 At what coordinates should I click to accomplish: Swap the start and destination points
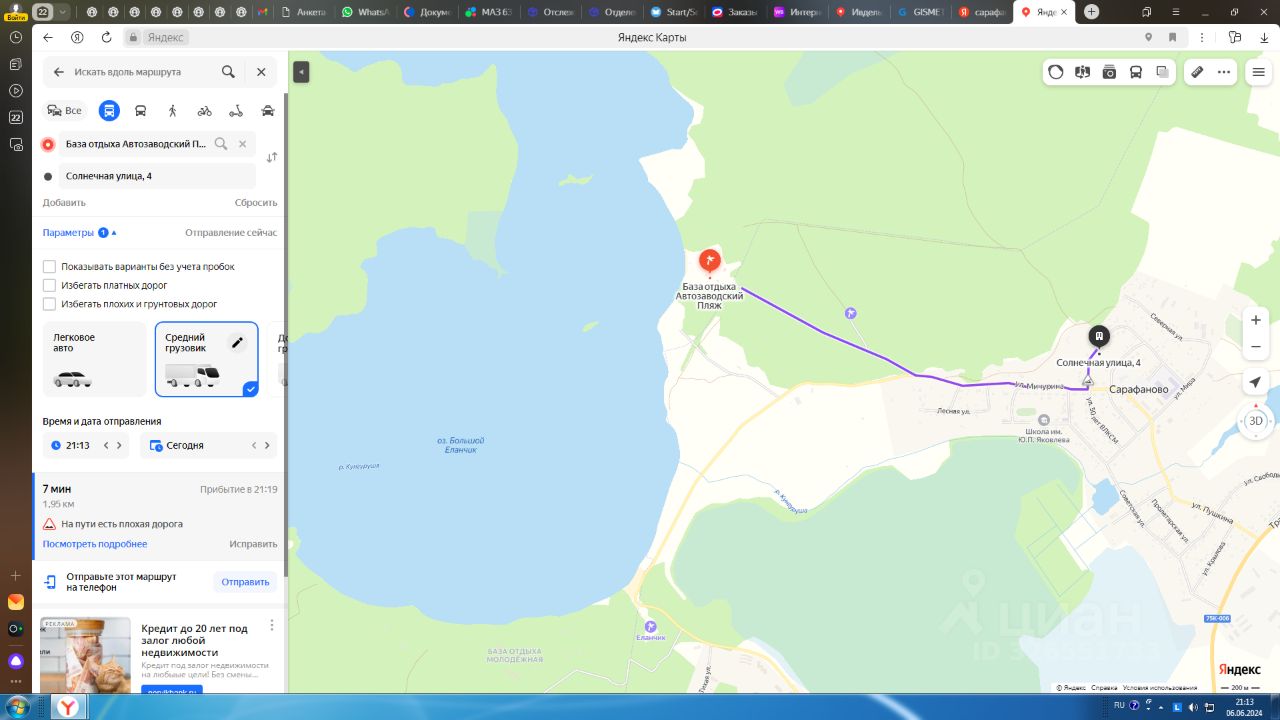coord(272,158)
